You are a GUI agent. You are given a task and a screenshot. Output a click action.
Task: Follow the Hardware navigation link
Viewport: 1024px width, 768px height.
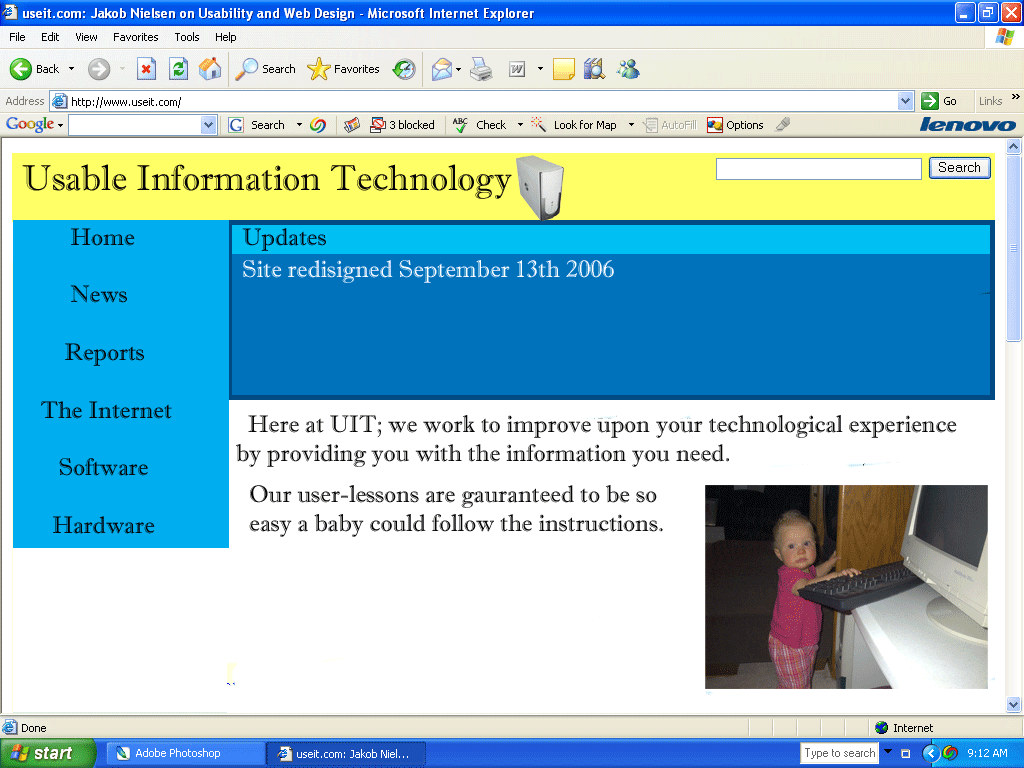click(104, 526)
